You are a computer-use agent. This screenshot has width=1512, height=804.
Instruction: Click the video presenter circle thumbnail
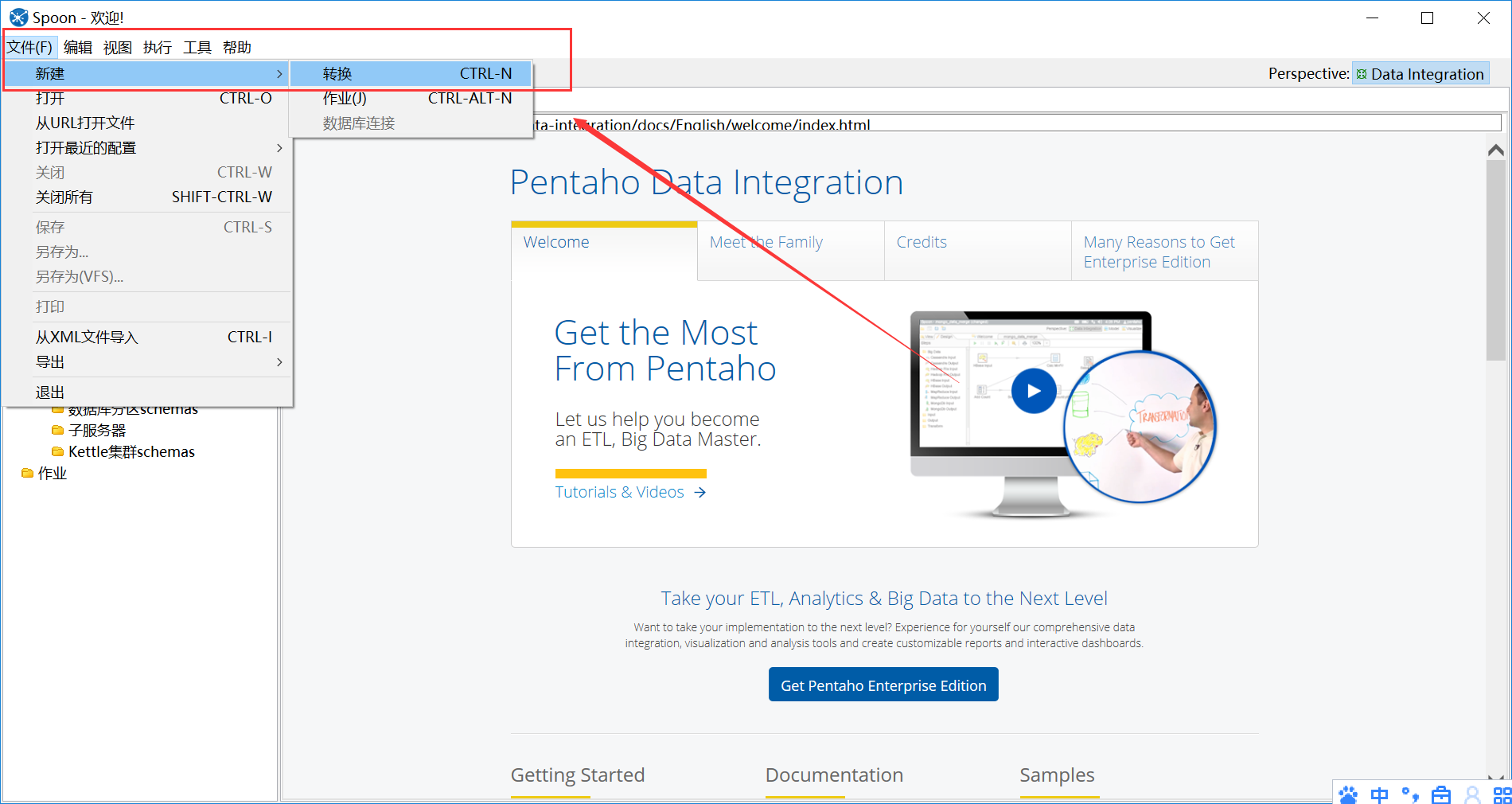click(1140, 427)
